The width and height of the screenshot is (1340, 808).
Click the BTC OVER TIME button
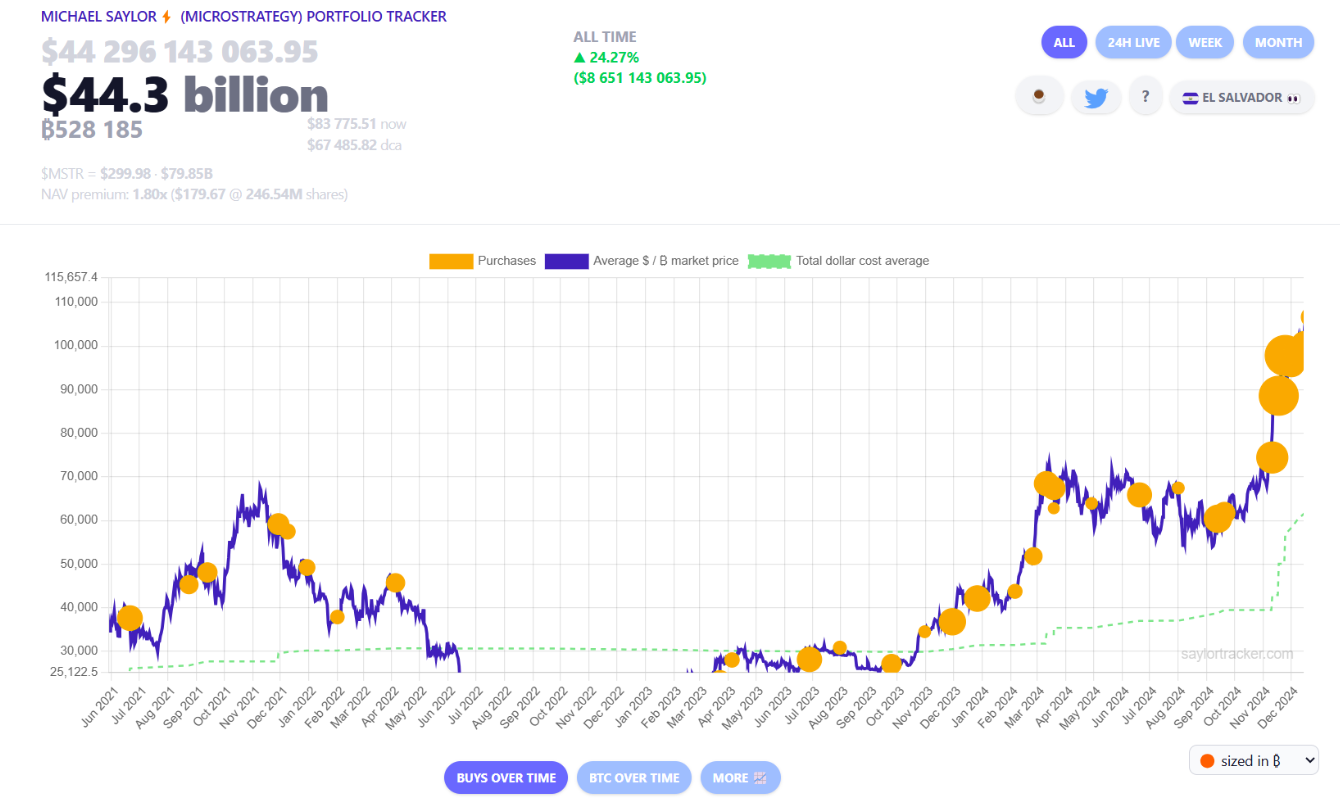click(x=634, y=778)
